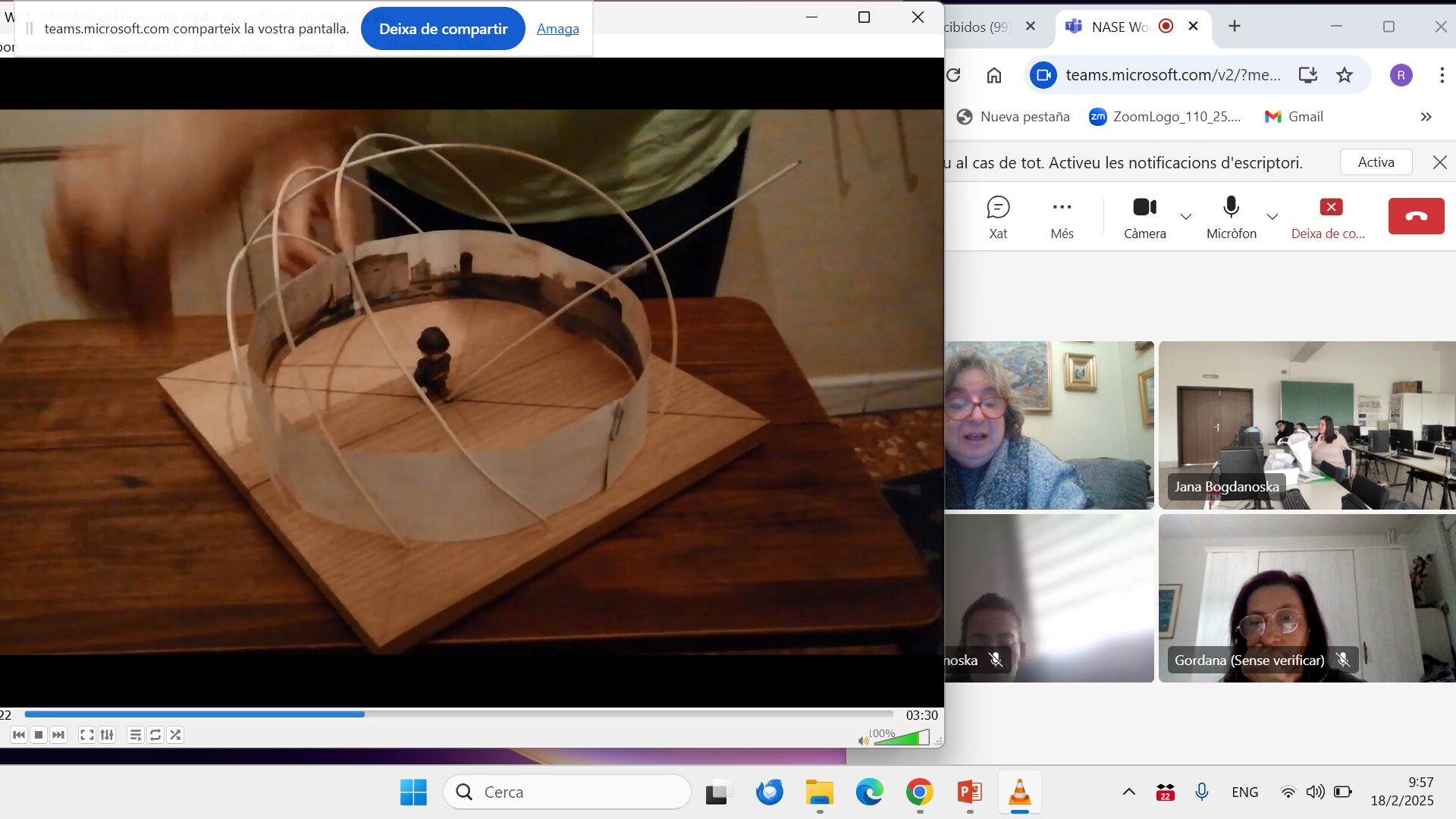Toggle VLC loop mode
Viewport: 1456px width, 819px height.
pyautogui.click(x=155, y=735)
